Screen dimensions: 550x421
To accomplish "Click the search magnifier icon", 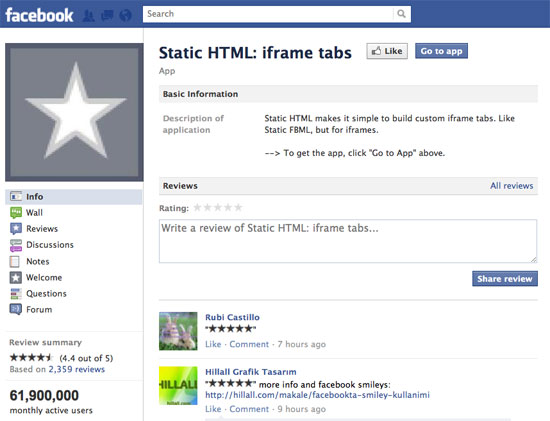I will point(401,14).
